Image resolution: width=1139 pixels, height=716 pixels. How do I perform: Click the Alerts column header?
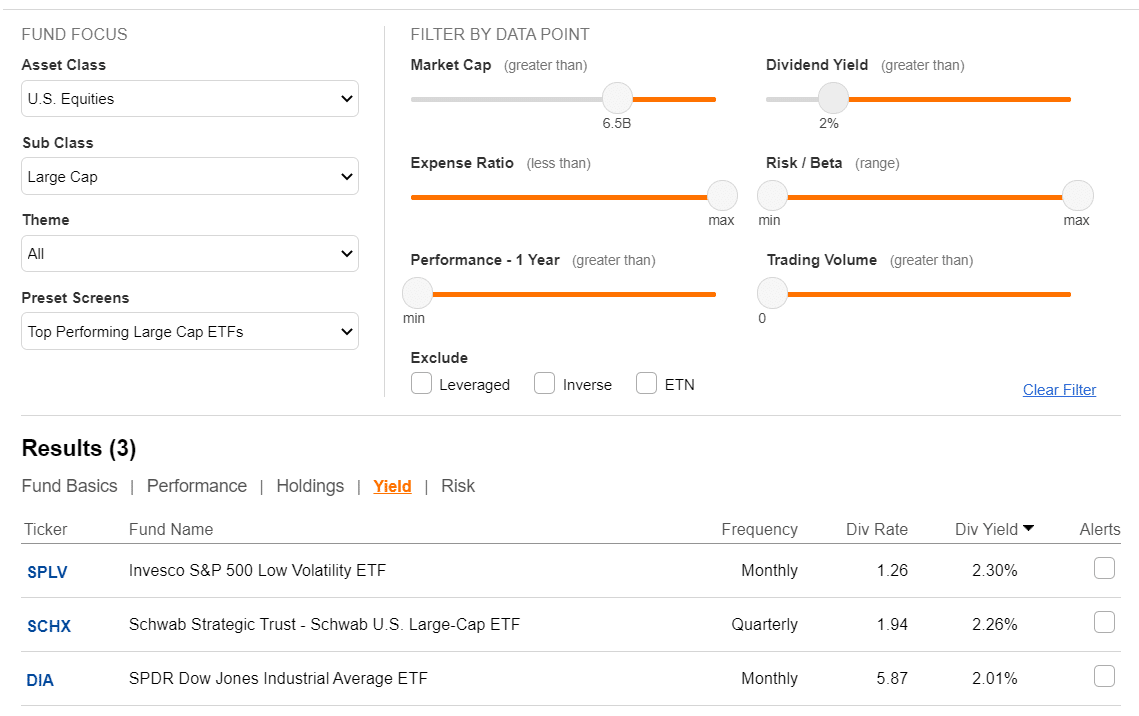pyautogui.click(x=1100, y=529)
